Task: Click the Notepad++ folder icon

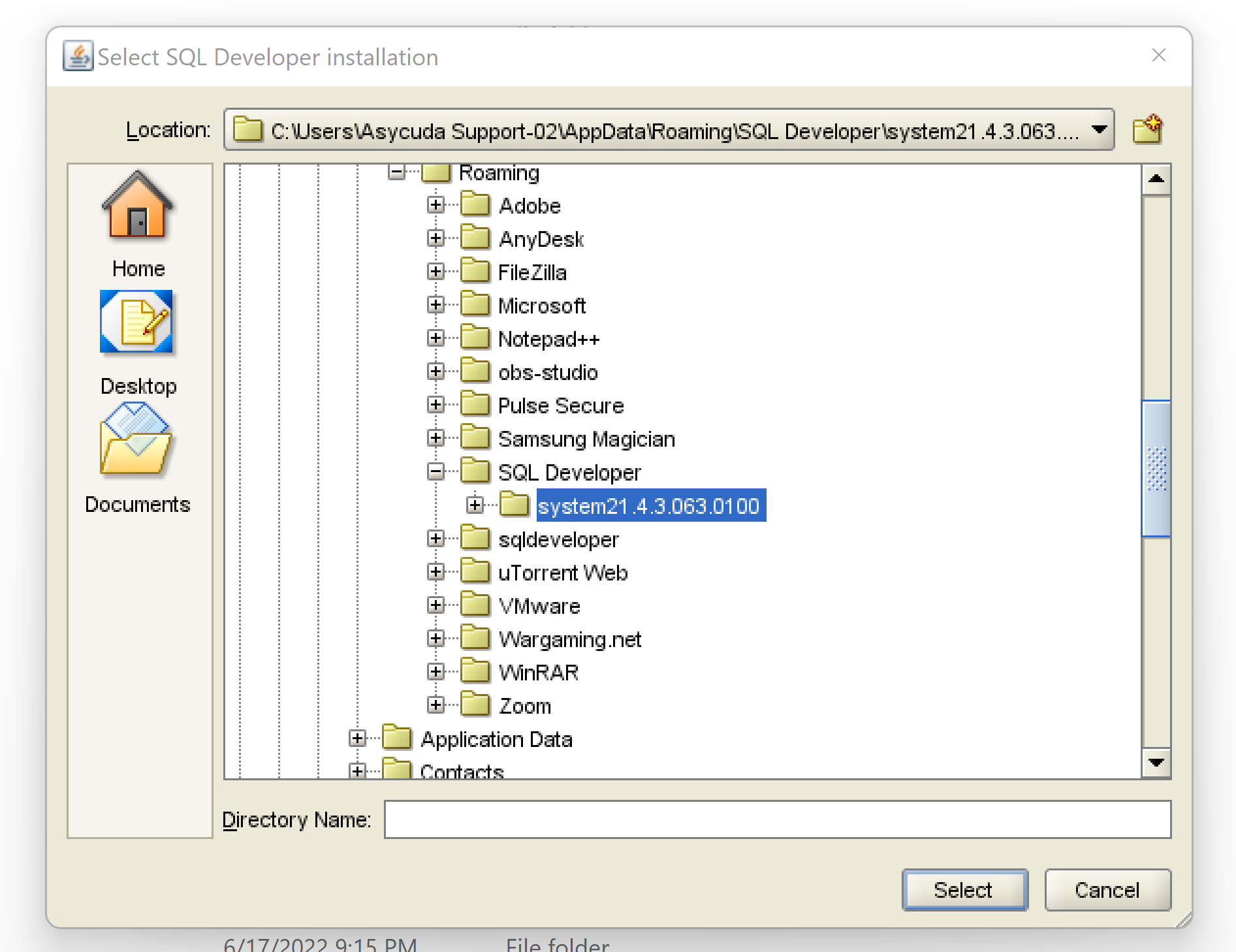Action: (475, 338)
